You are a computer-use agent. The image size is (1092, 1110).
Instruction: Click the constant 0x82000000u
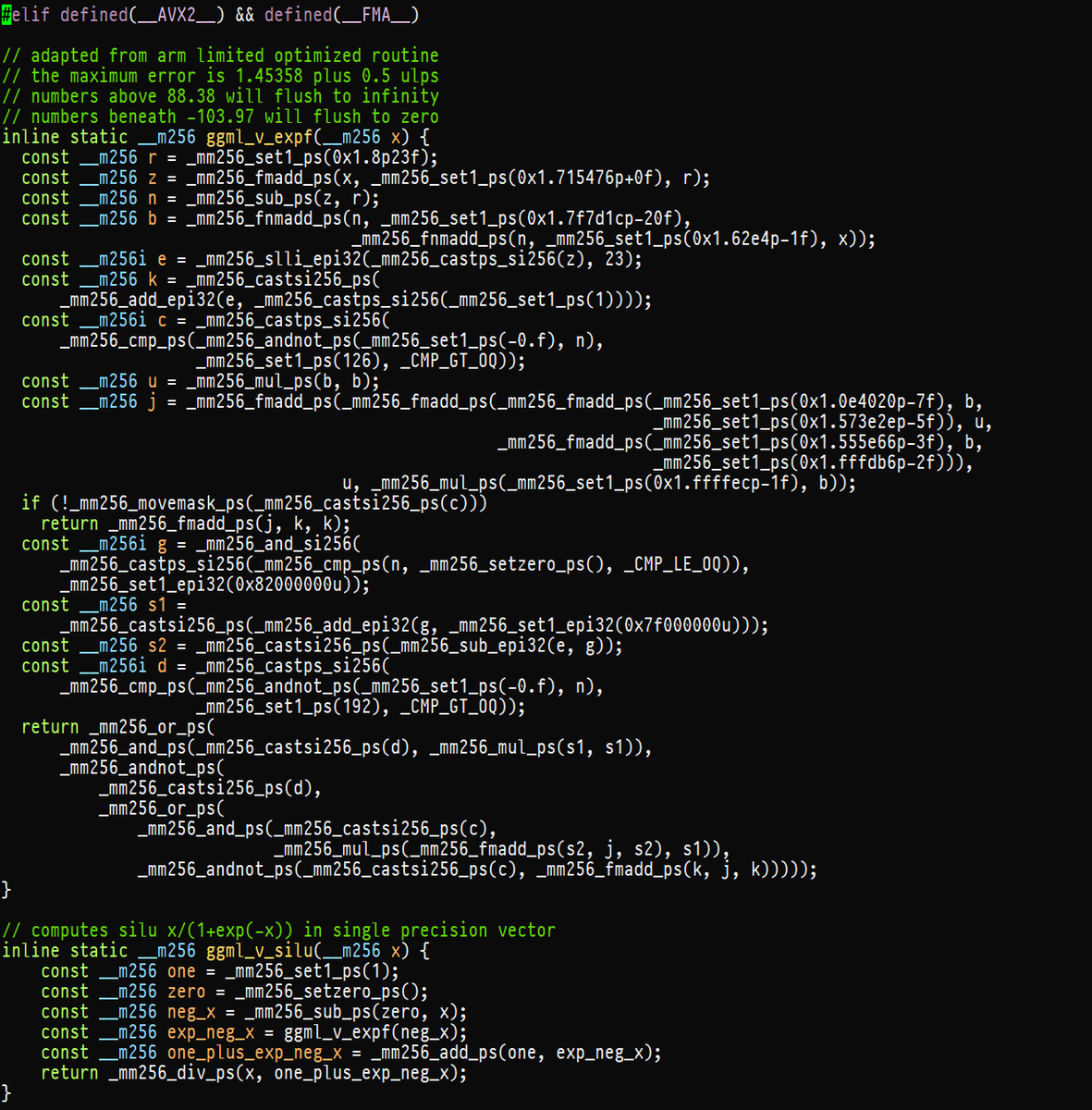pyautogui.click(x=293, y=585)
